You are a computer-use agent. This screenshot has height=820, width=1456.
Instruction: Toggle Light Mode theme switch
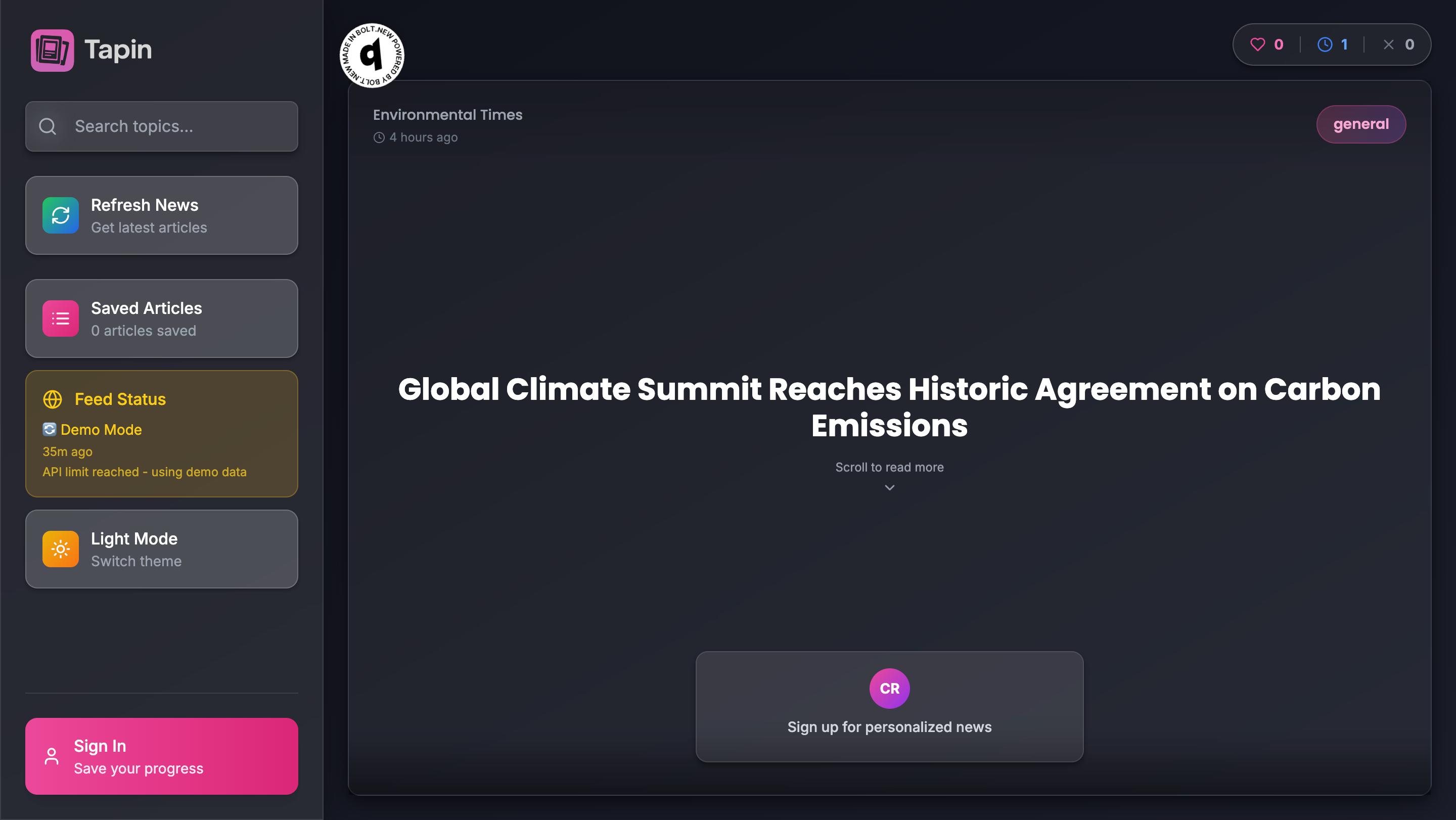point(162,549)
